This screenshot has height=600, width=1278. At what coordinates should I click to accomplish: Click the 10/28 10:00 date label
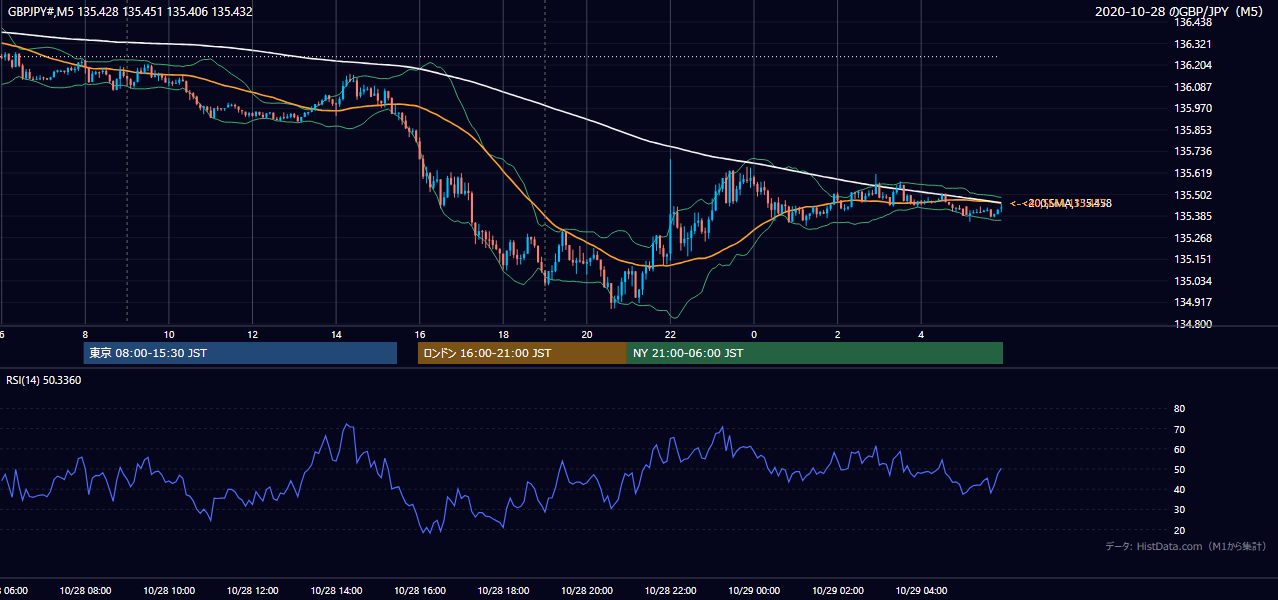point(169,591)
